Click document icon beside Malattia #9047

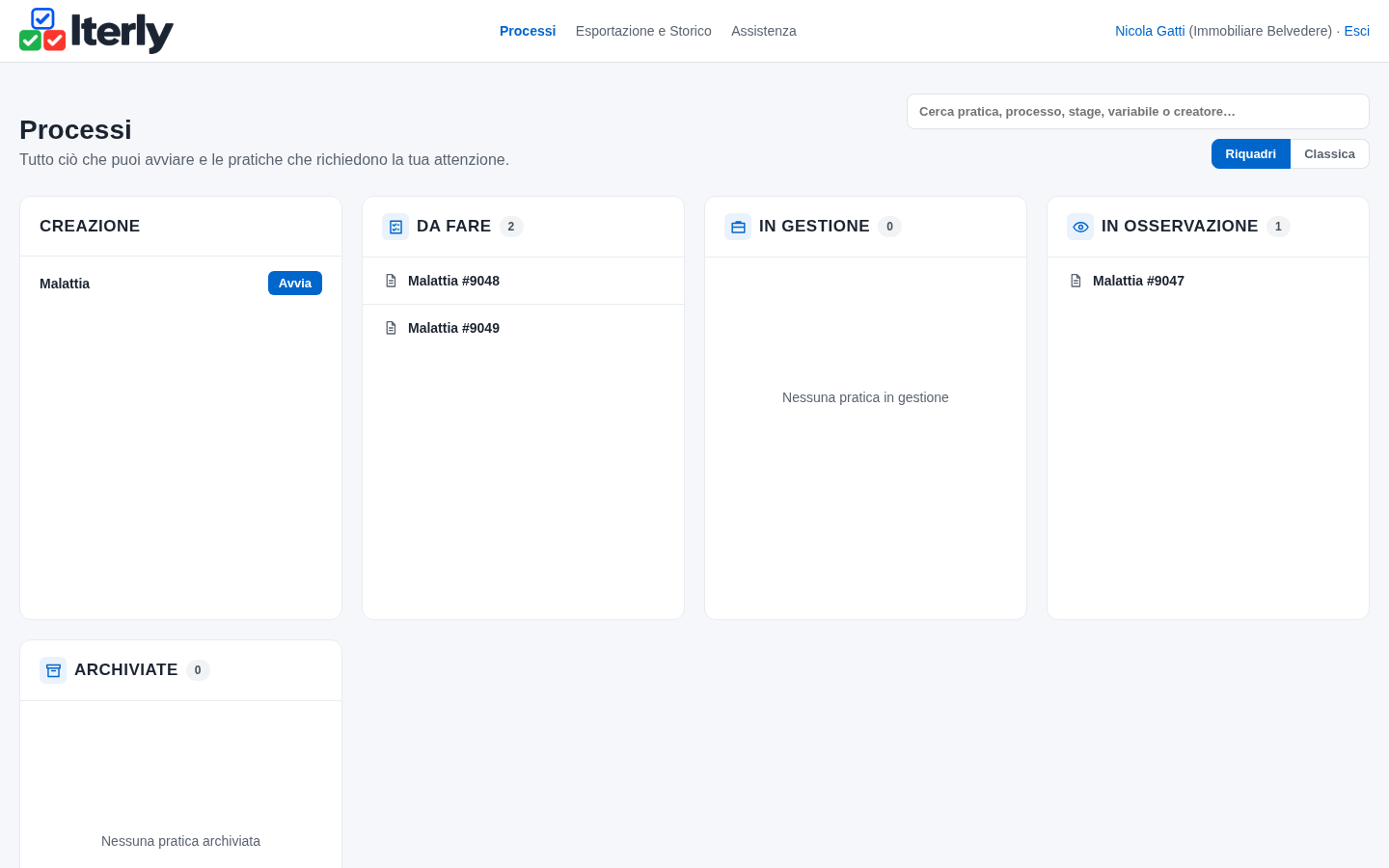[1076, 281]
